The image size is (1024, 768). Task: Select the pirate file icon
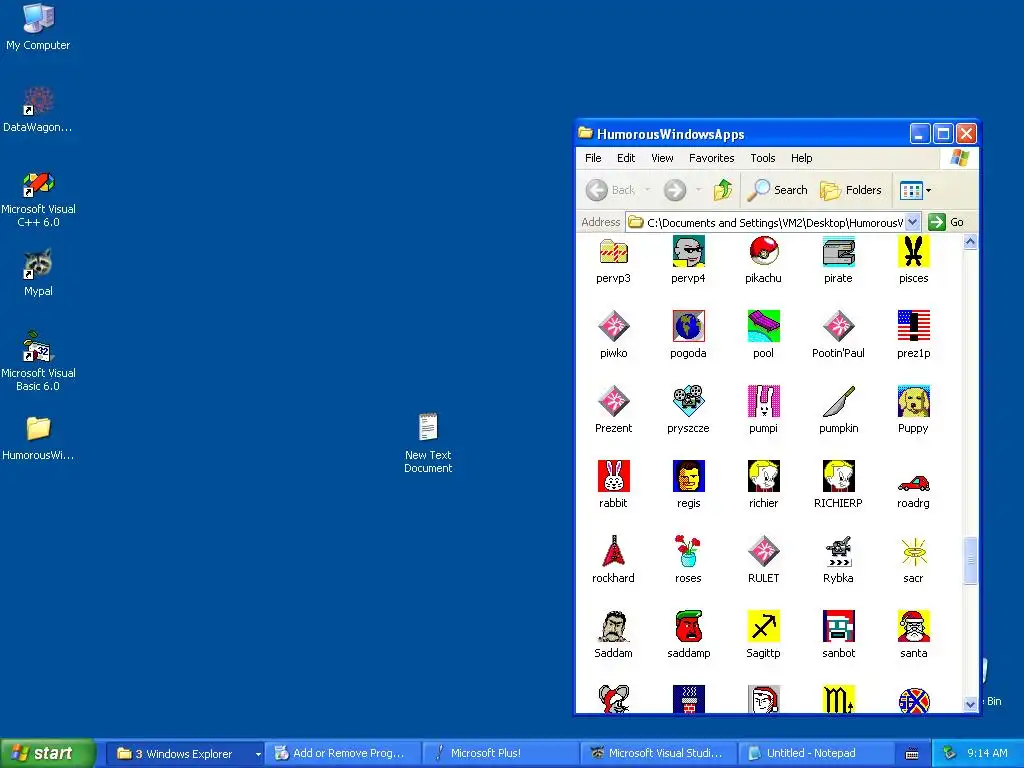coord(839,252)
